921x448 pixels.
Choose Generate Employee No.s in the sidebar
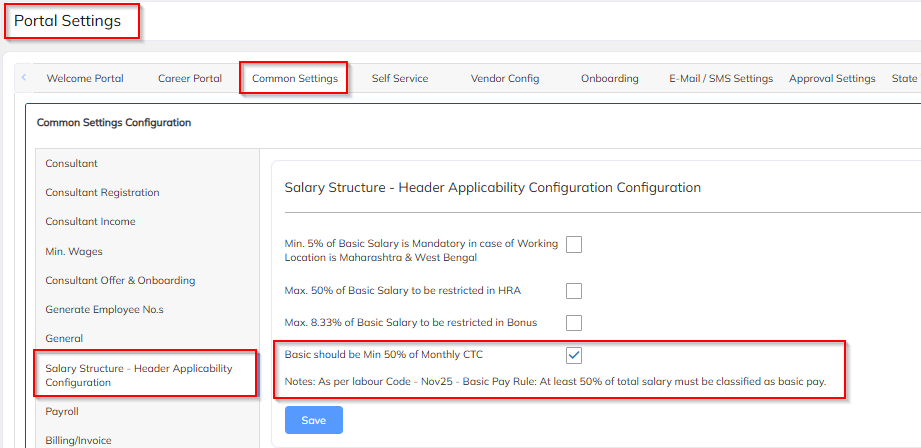[x=104, y=309]
